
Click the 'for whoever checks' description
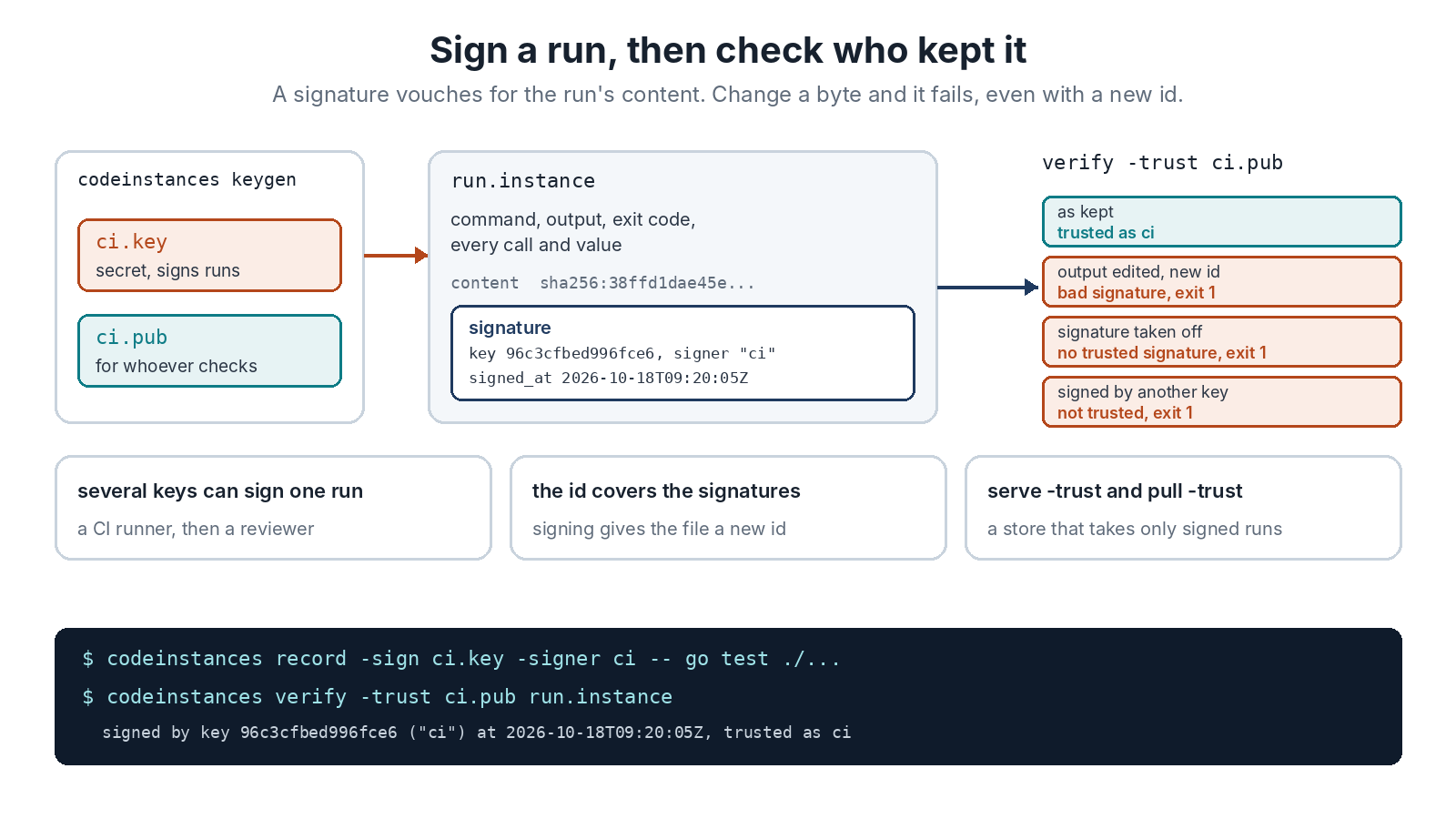pos(177,366)
